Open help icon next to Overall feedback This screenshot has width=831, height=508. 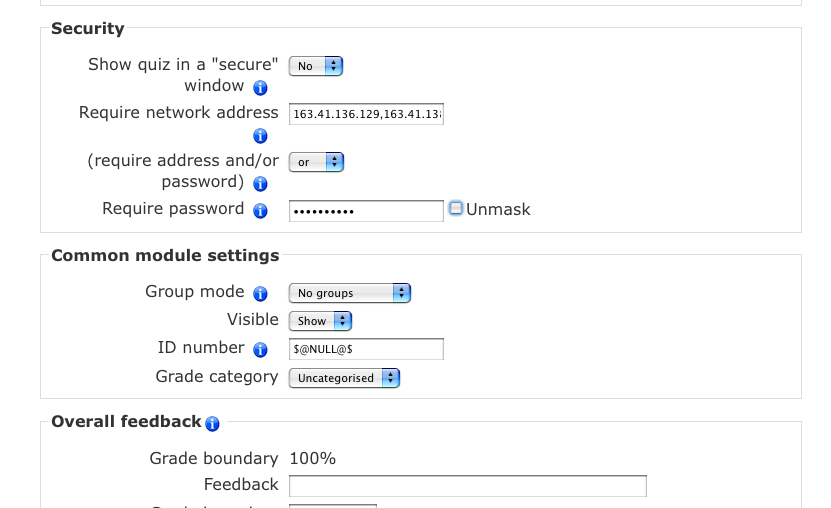(x=213, y=424)
